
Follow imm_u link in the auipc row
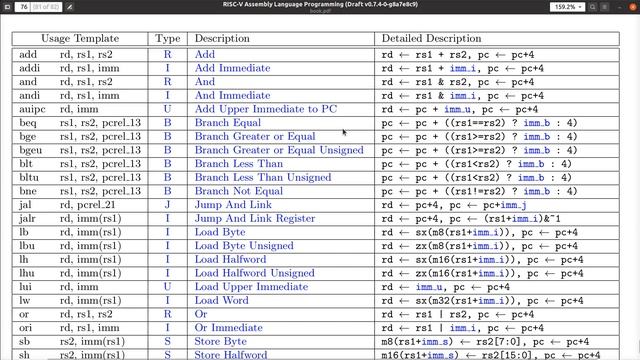(457, 109)
